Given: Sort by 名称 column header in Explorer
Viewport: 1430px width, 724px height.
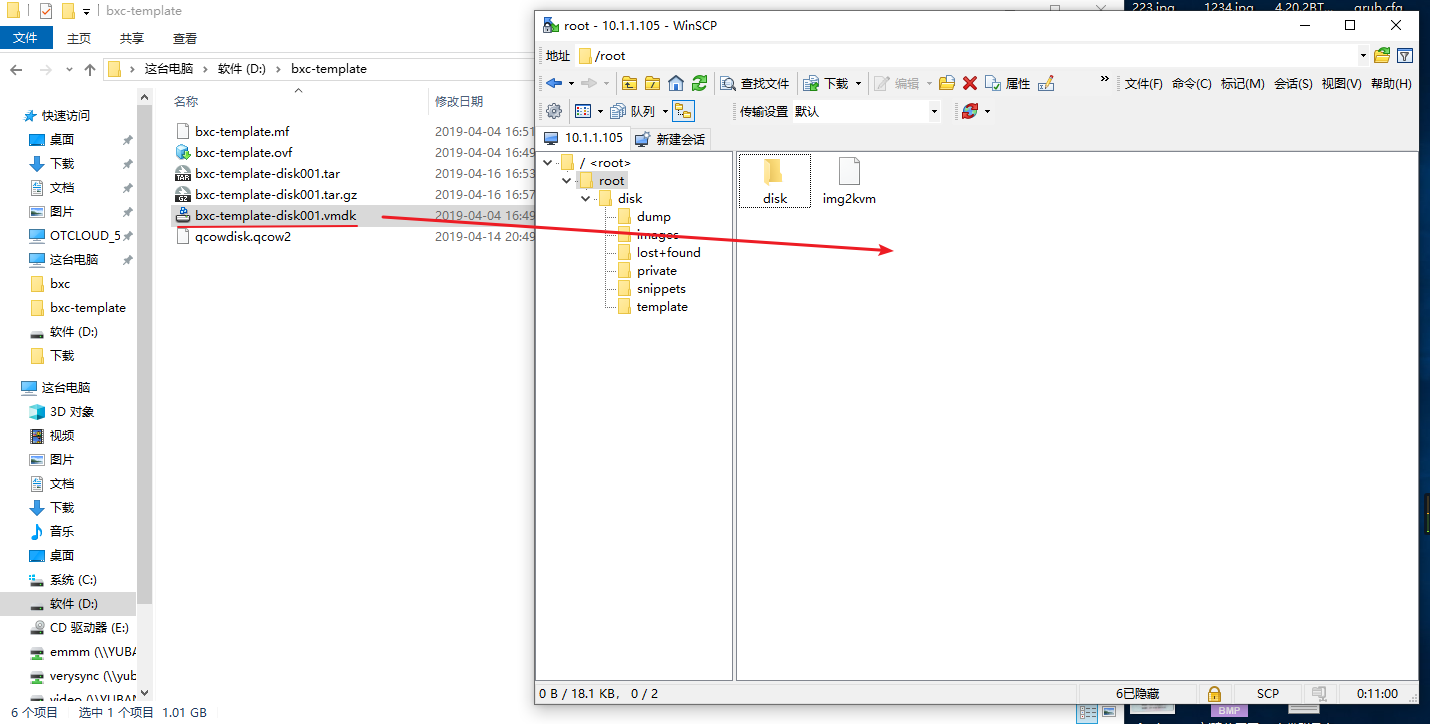Looking at the screenshot, I should [186, 101].
